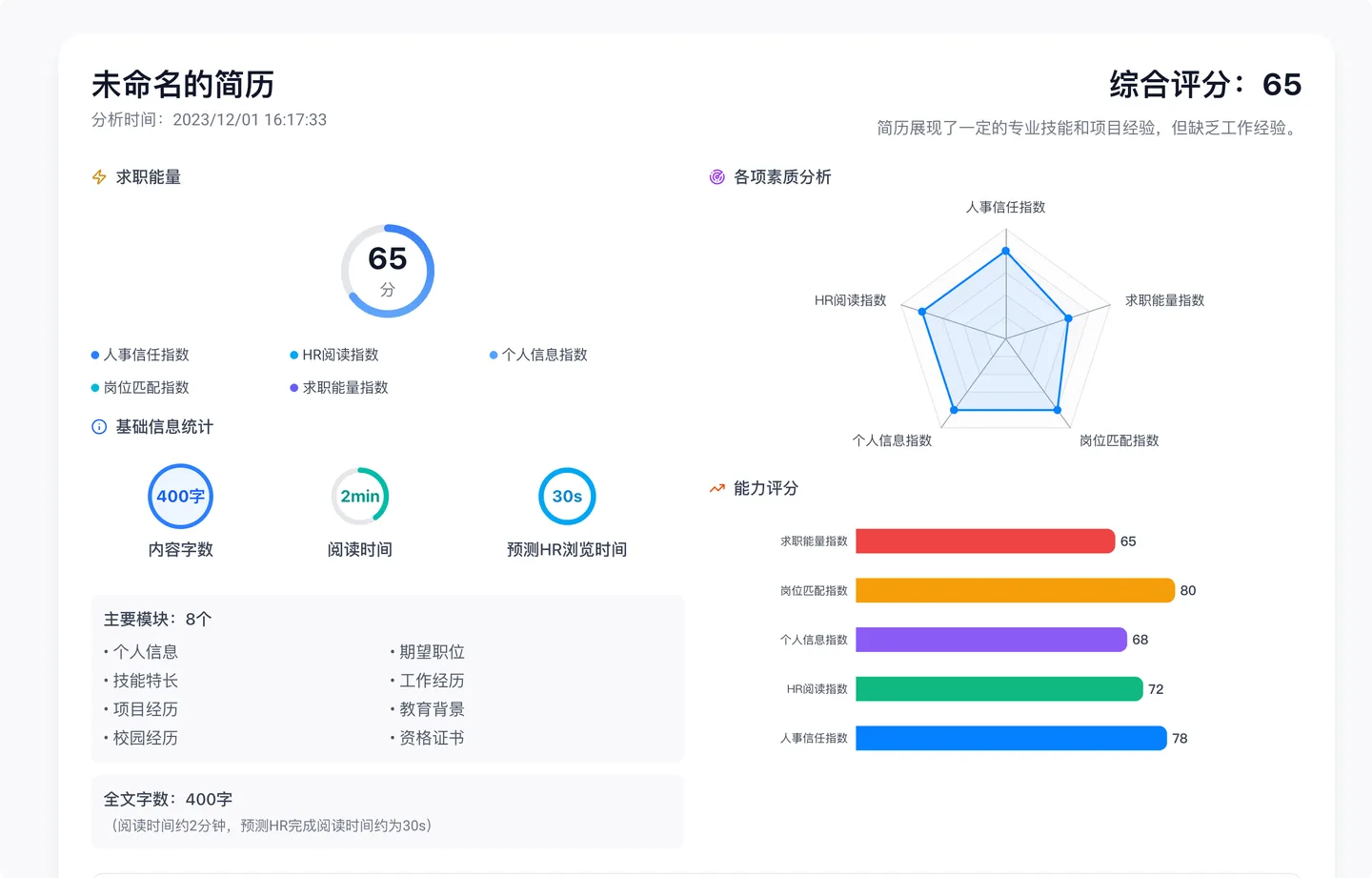Click the 主要模块：8个 heading
This screenshot has height=878, width=1372.
point(157,620)
